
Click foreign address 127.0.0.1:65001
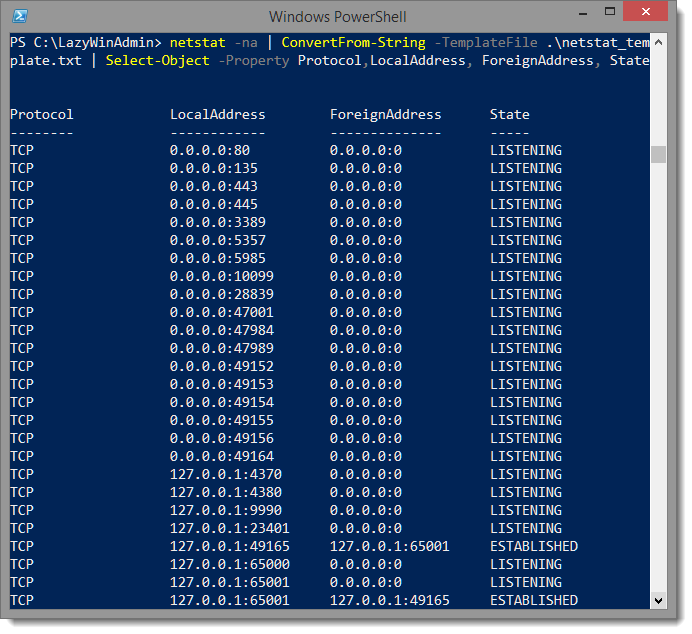(389, 547)
